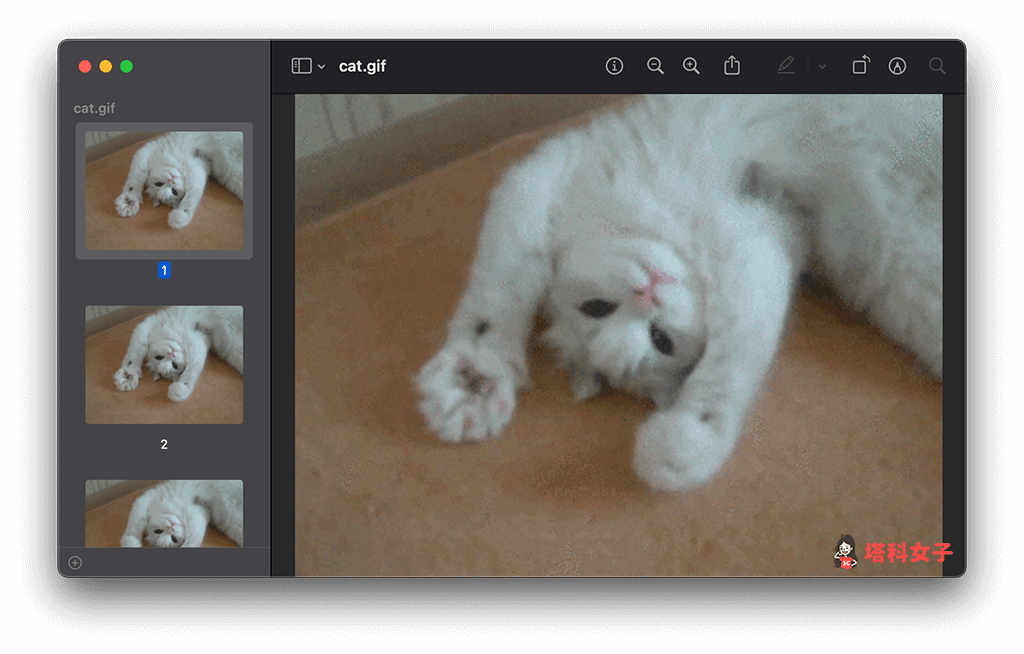Toggle the sidebar view button

pos(301,66)
